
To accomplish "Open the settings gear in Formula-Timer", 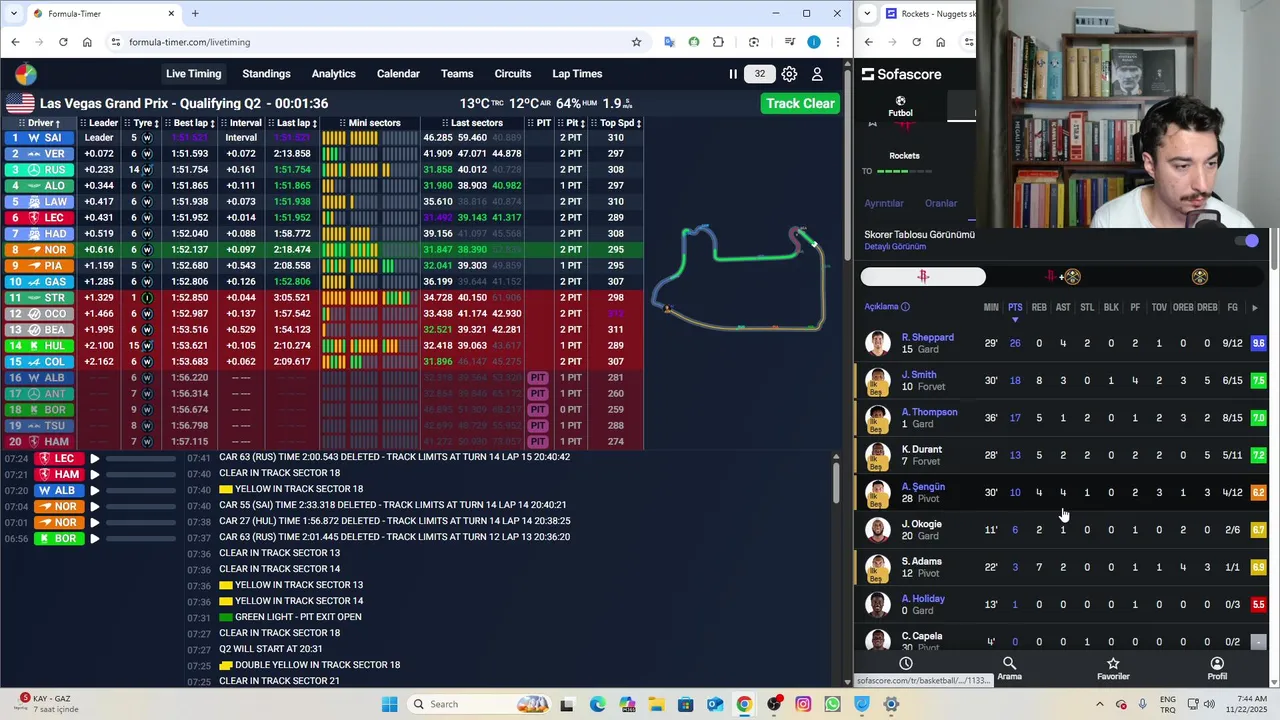I will [x=789, y=74].
